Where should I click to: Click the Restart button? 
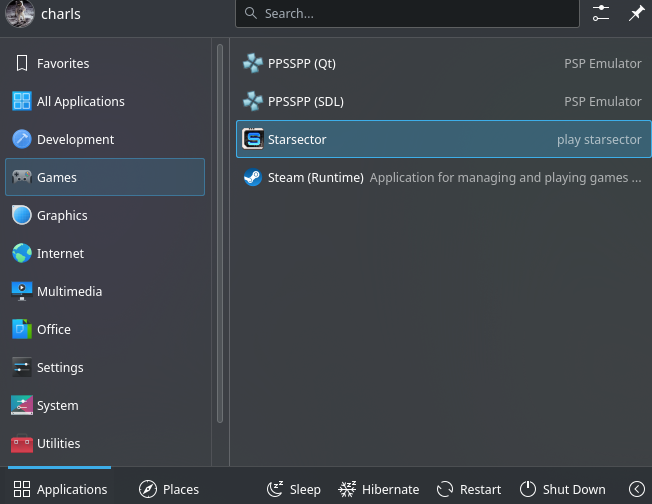469,489
